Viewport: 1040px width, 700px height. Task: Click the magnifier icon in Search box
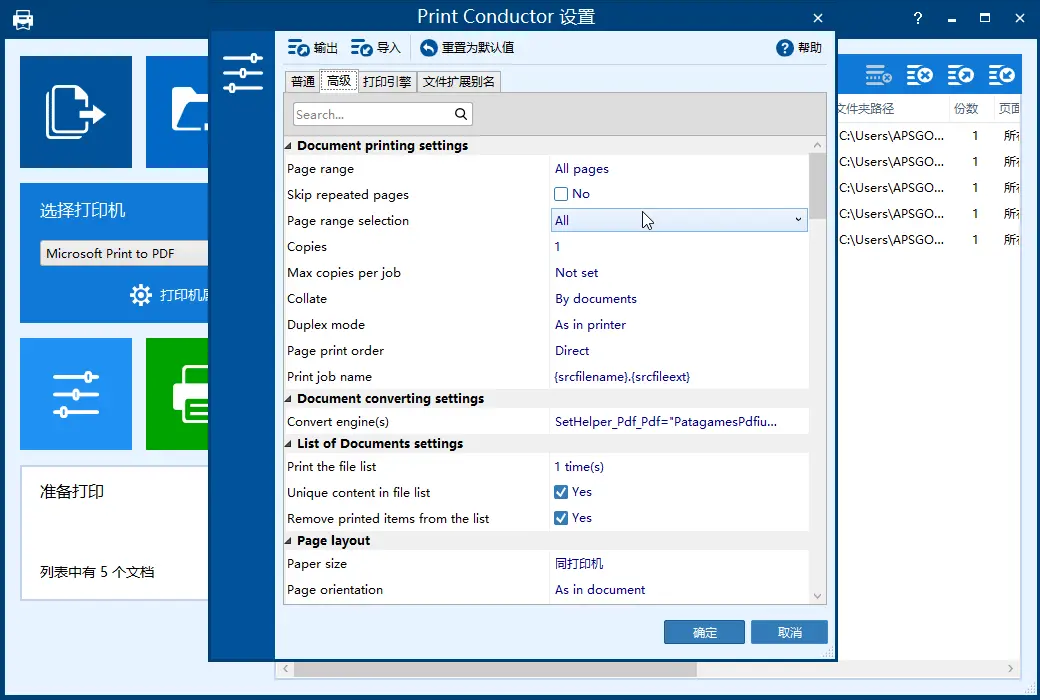click(461, 114)
